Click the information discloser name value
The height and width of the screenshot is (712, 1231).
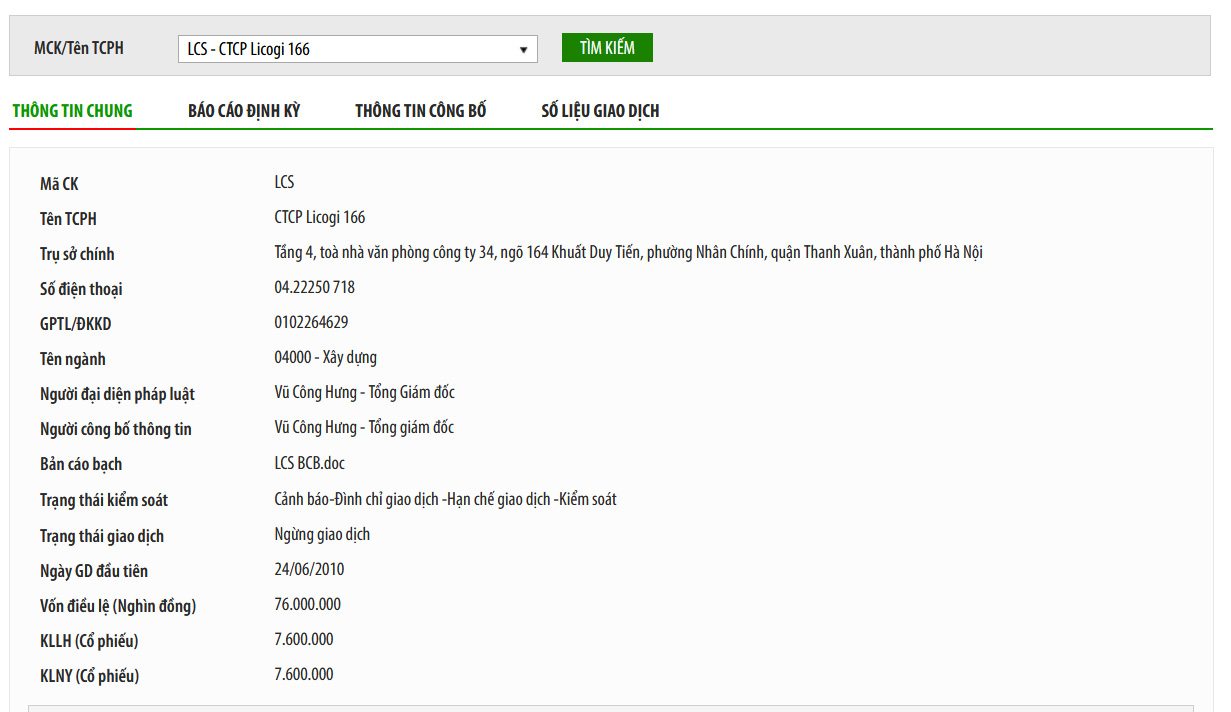(x=364, y=427)
